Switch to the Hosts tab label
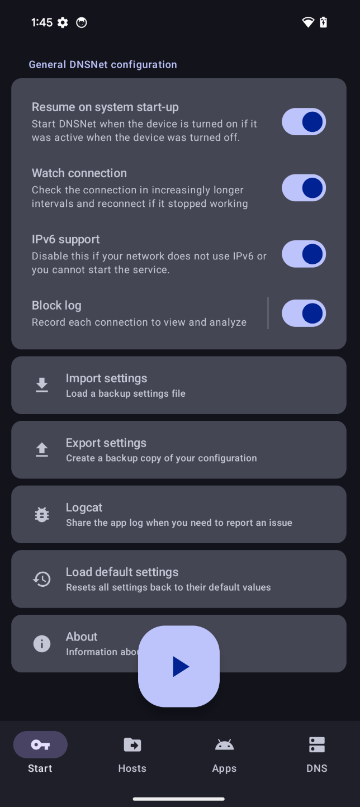Screen dimensions: 360x807 pos(132,768)
